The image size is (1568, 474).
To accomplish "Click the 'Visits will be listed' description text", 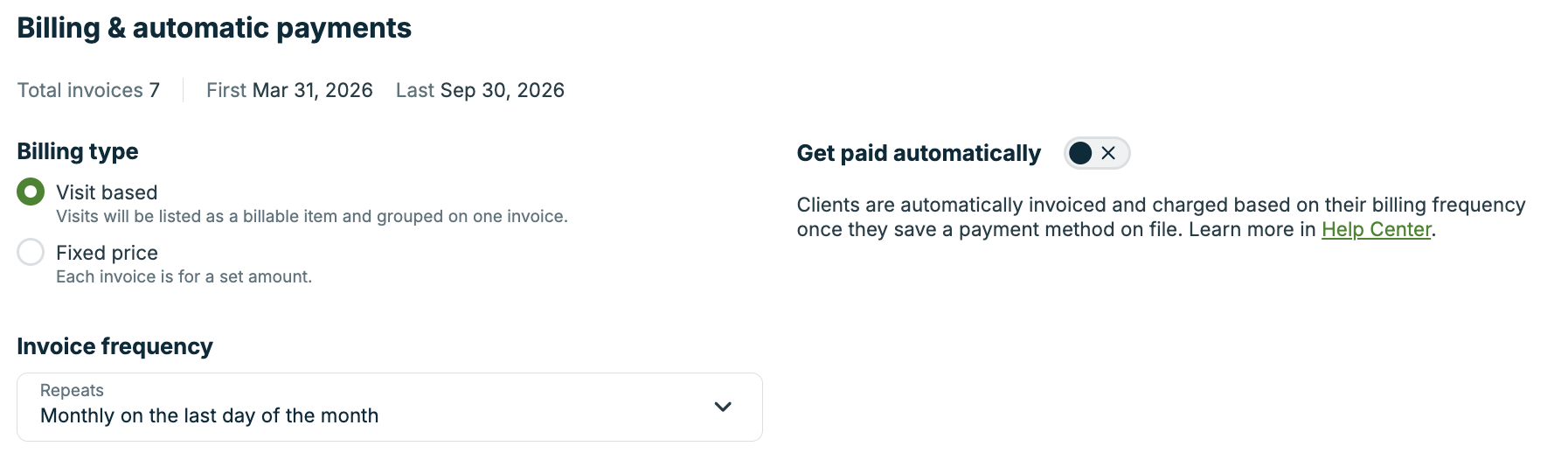I will pos(311,216).
